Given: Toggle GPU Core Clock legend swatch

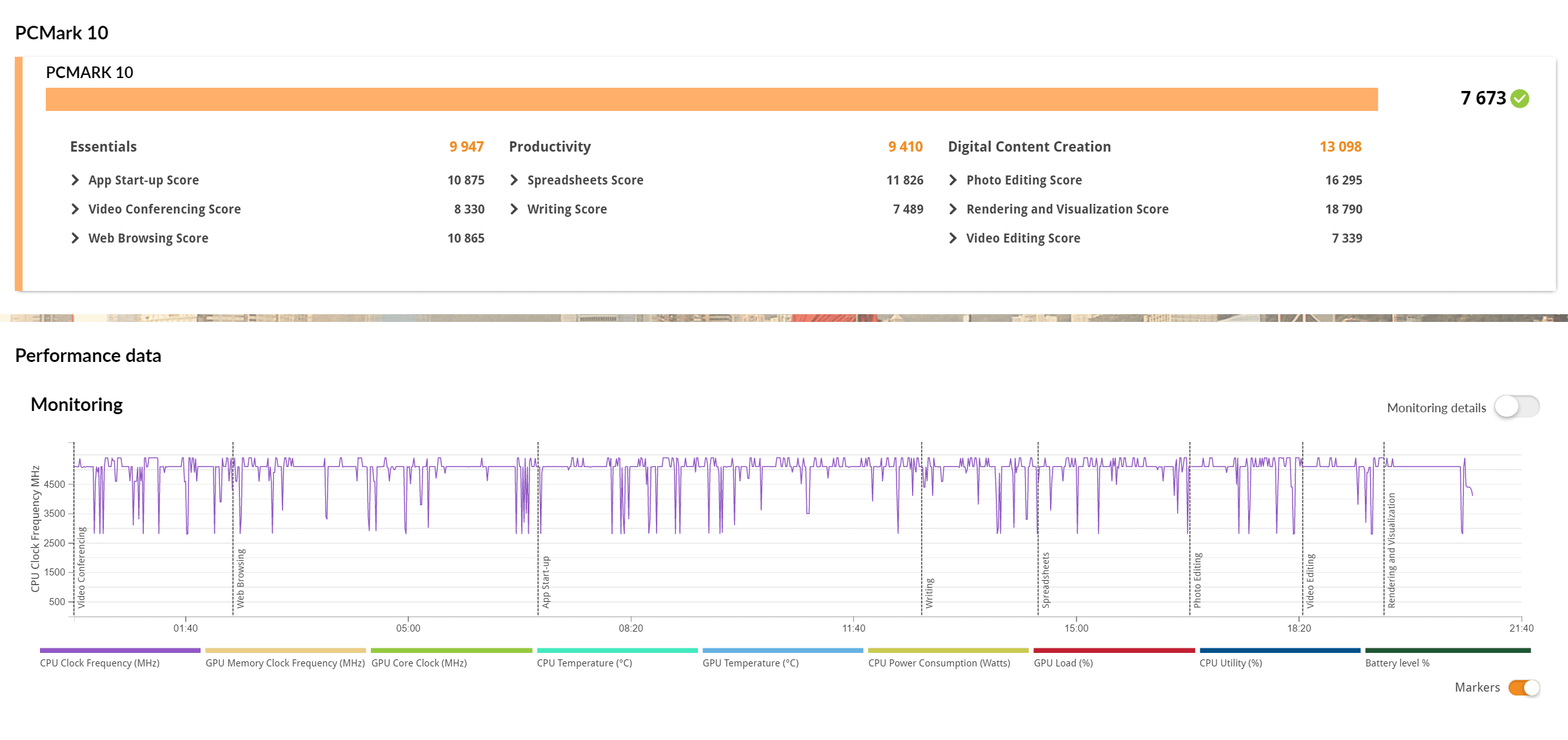Looking at the screenshot, I should pyautogui.click(x=452, y=650).
